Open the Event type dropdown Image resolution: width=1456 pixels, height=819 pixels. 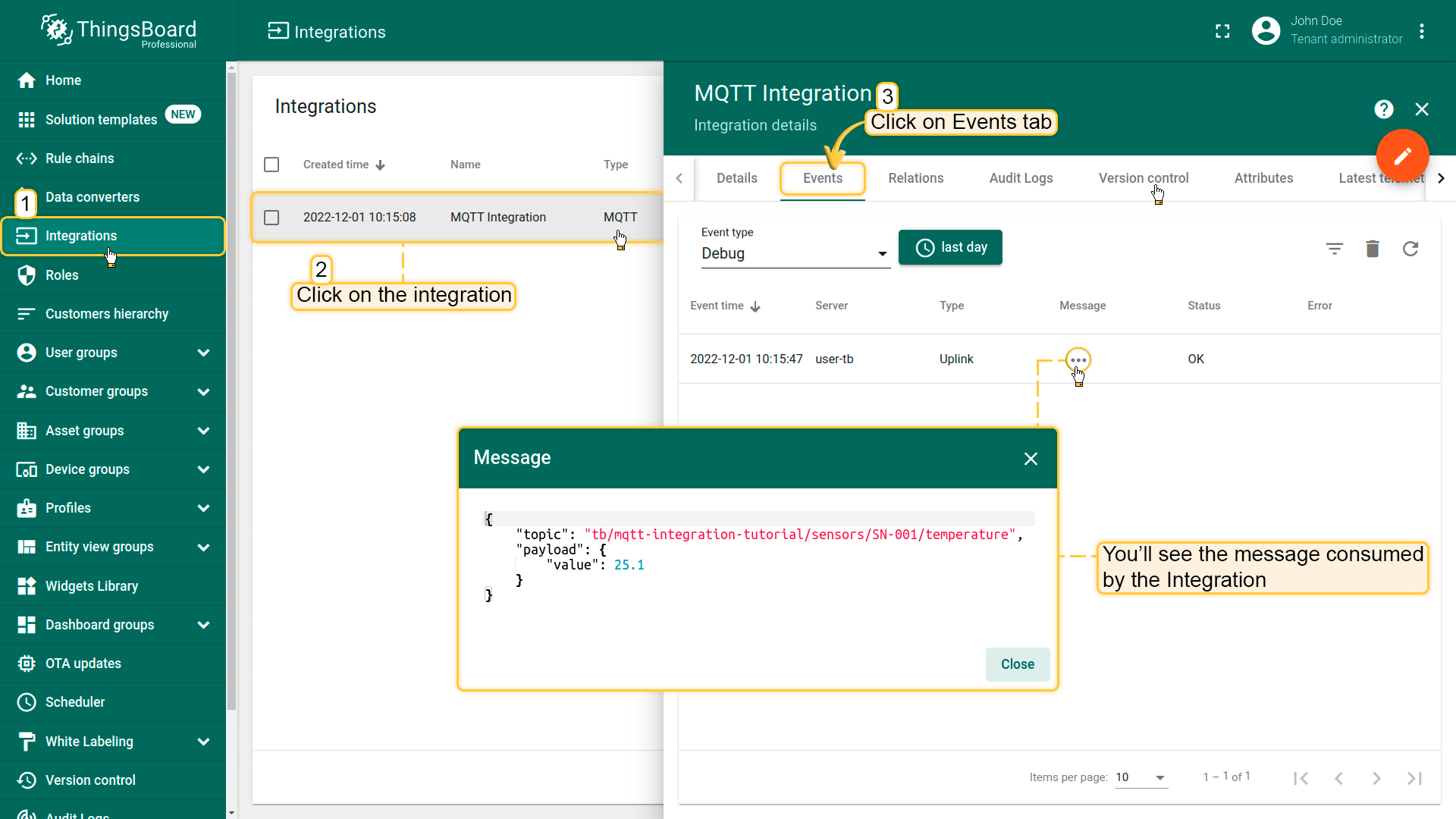pyautogui.click(x=795, y=253)
